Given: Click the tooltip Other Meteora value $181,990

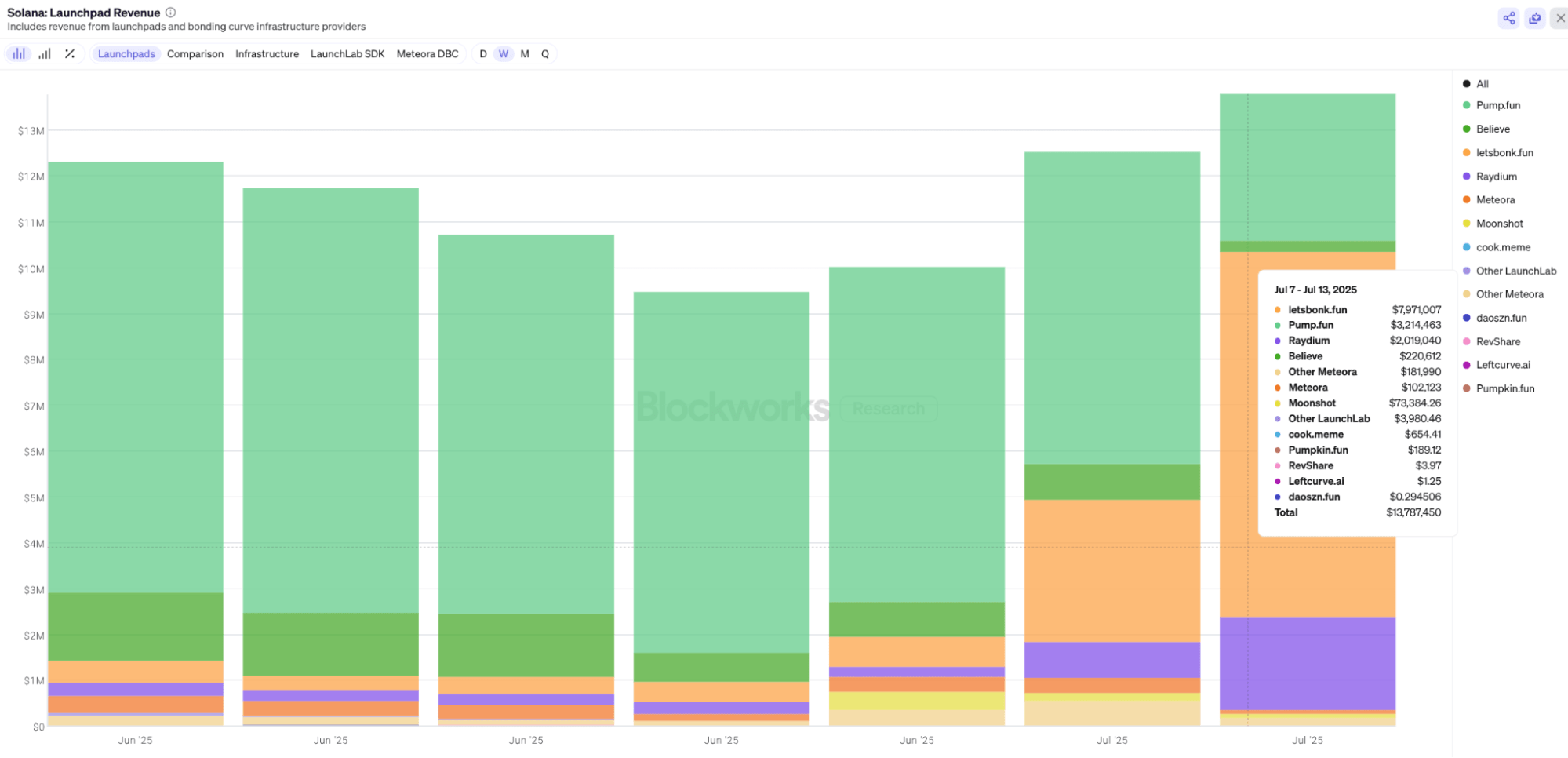Looking at the screenshot, I should coord(1421,372).
